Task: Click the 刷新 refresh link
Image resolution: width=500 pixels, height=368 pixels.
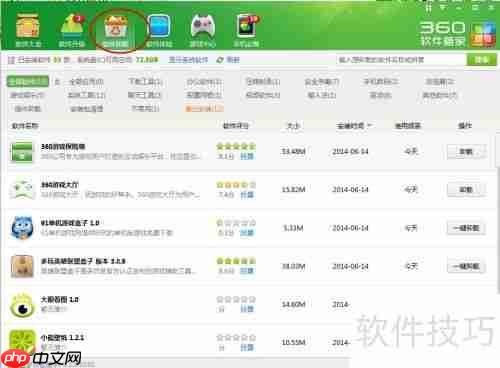Action: [233, 60]
